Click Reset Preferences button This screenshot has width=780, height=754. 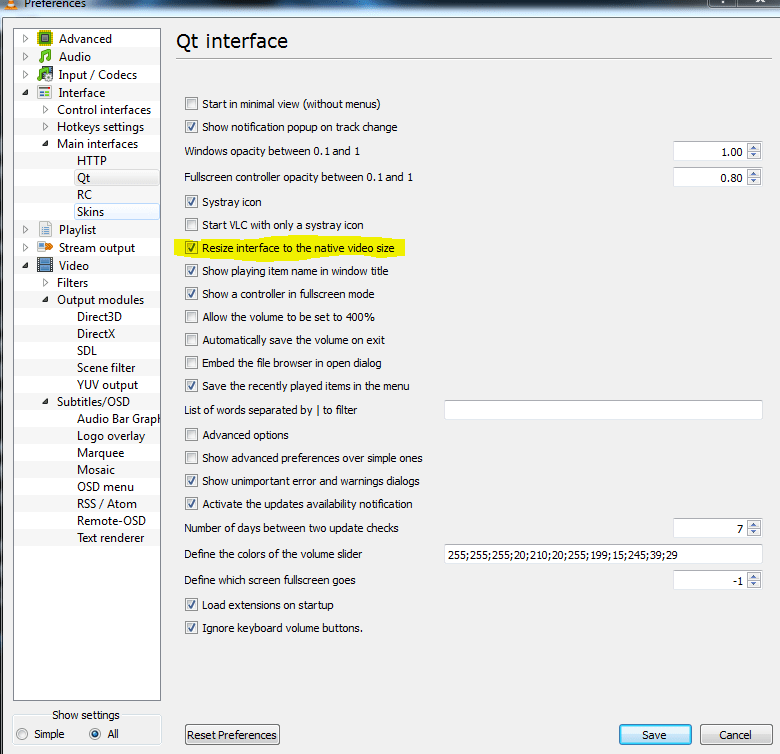tap(232, 735)
